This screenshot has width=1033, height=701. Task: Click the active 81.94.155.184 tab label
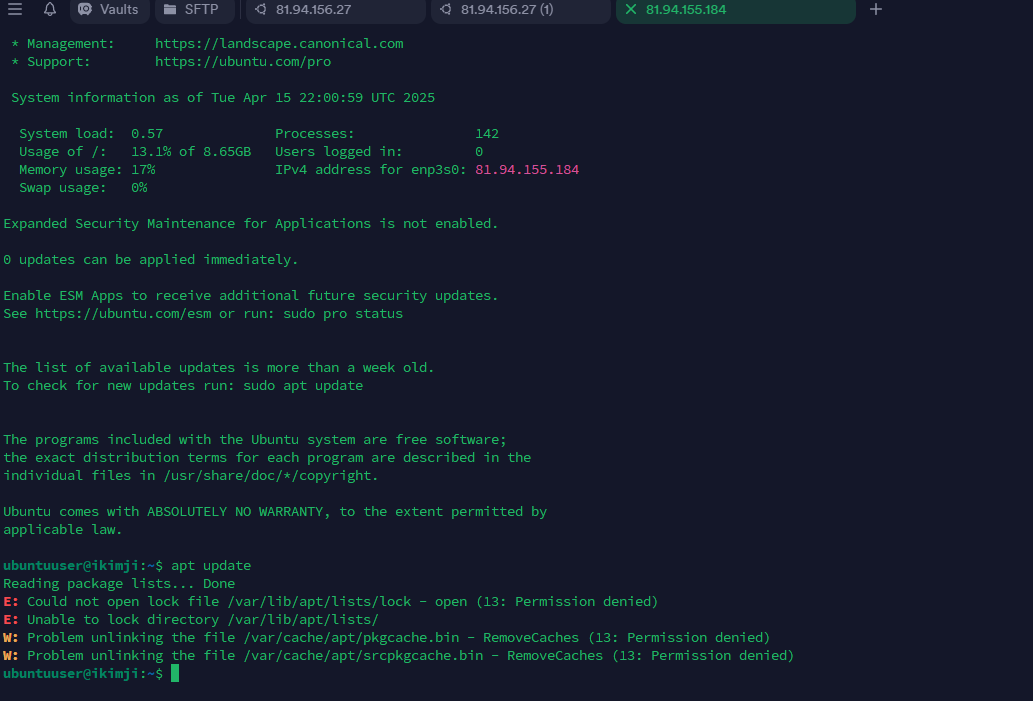coord(686,10)
